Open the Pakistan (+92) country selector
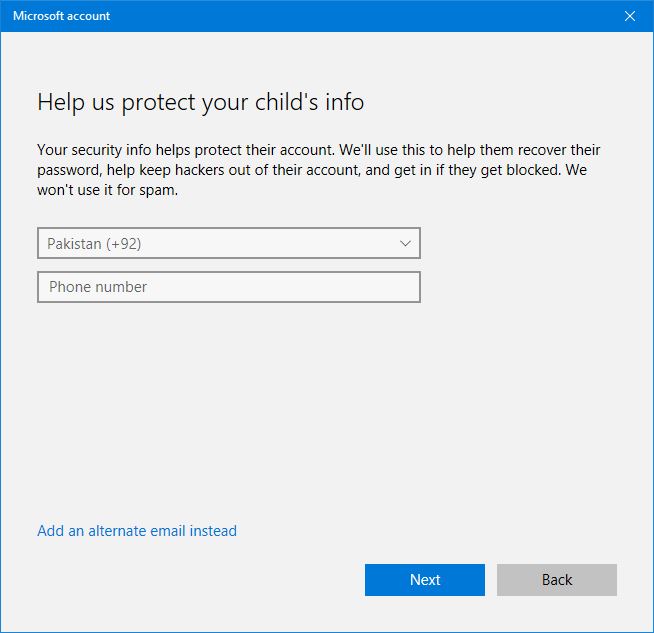This screenshot has width=654, height=633. [x=228, y=243]
